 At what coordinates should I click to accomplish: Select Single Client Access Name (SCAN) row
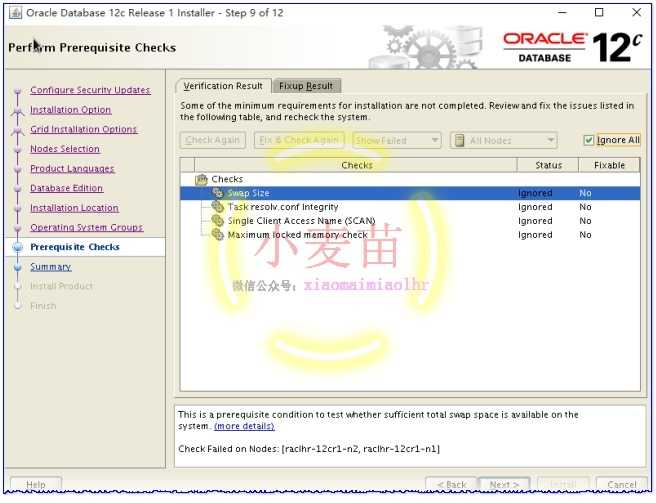coord(410,221)
